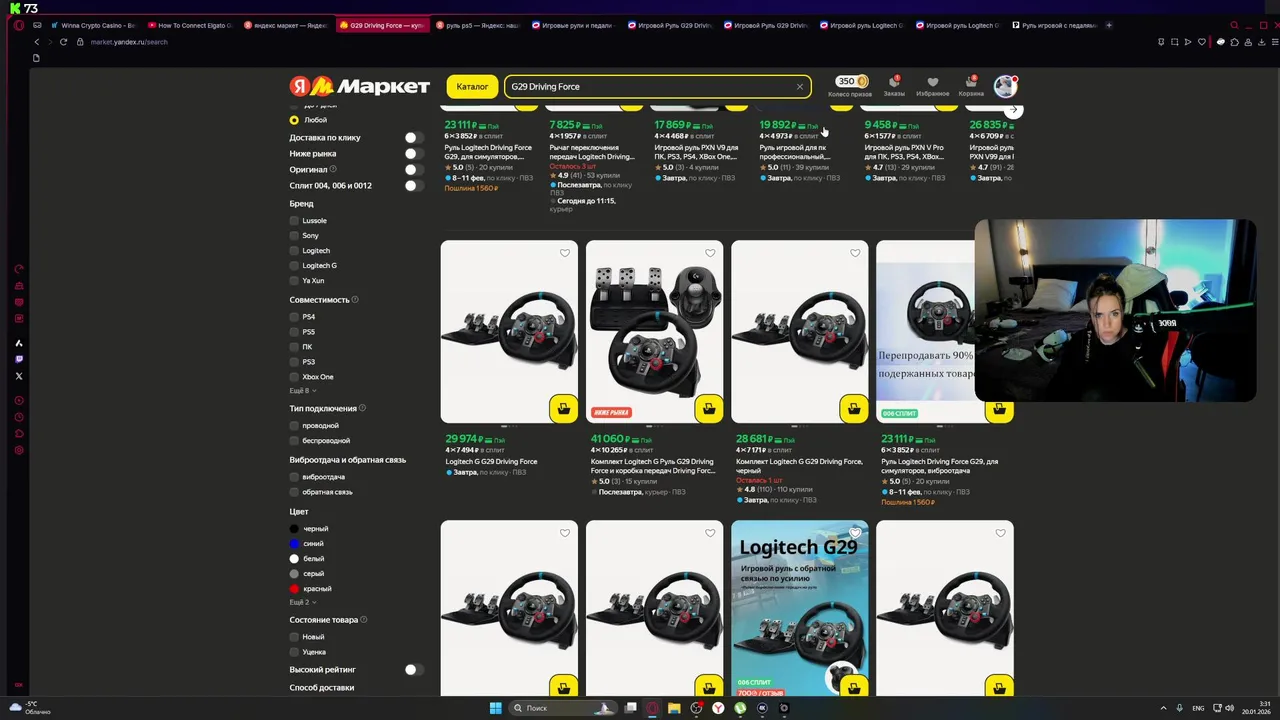Viewport: 1280px width, 720px height.
Task: Check the PS5 compatibility checkbox
Action: pos(294,332)
